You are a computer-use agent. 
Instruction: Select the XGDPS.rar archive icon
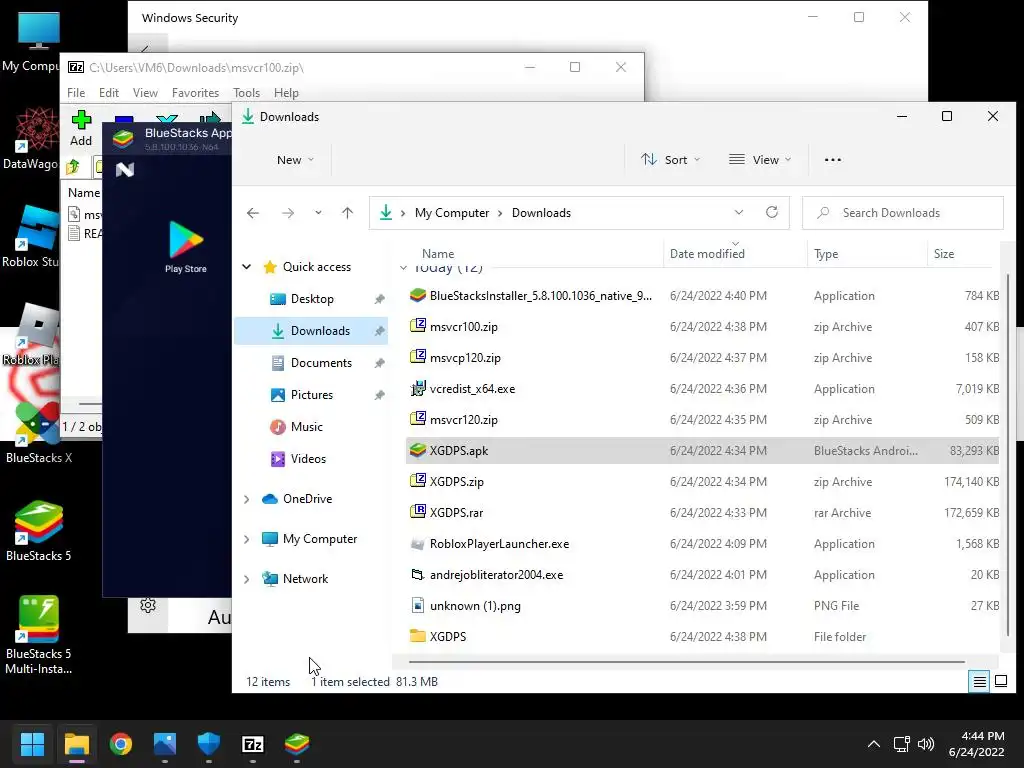pyautogui.click(x=417, y=512)
